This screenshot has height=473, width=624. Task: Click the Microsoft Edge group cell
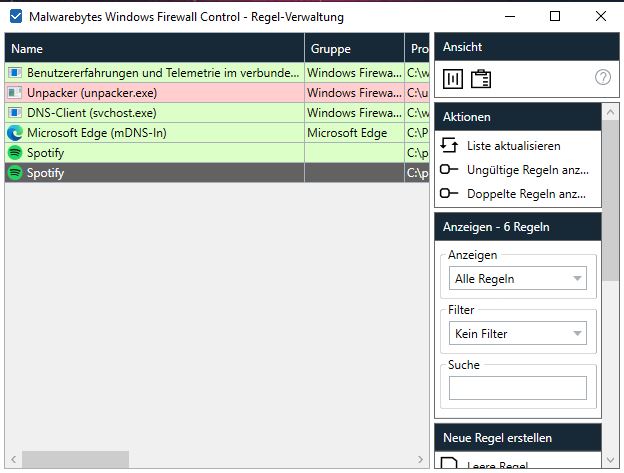tap(354, 133)
